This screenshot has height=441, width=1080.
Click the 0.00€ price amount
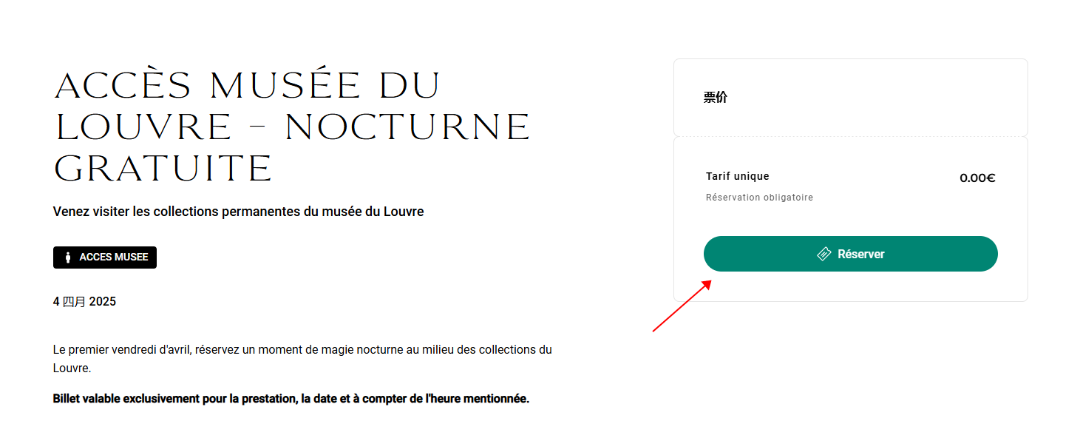[x=977, y=178]
